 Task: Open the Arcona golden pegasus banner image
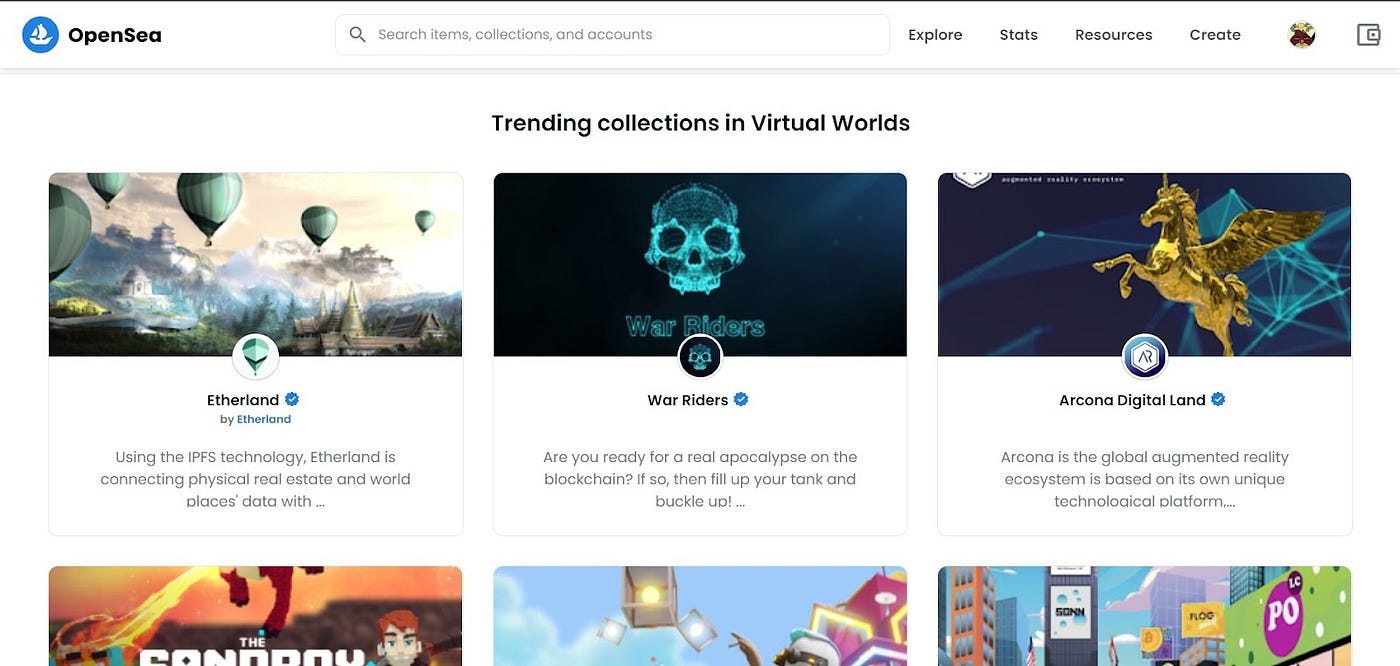[x=1144, y=264]
